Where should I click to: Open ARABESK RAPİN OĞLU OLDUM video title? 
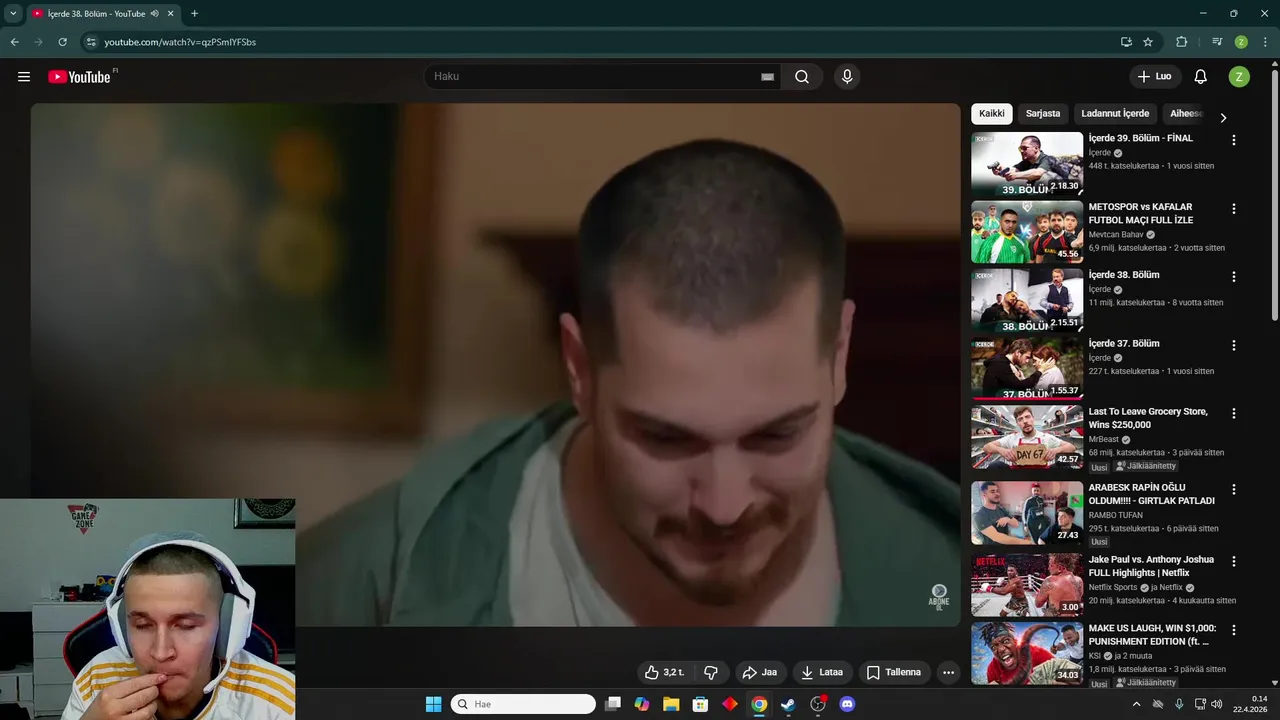(x=1152, y=494)
